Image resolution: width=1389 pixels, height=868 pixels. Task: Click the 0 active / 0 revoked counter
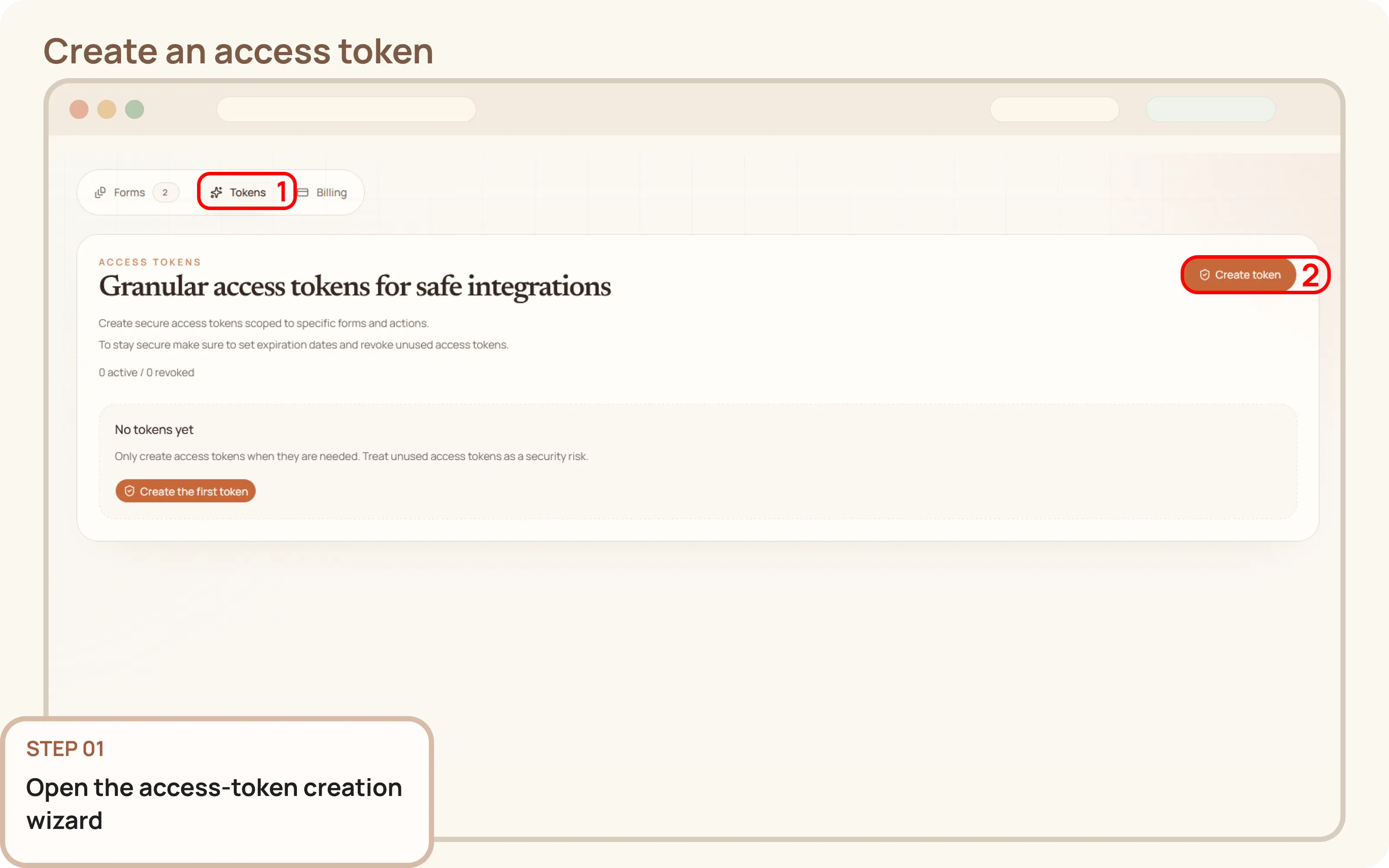[x=146, y=372]
